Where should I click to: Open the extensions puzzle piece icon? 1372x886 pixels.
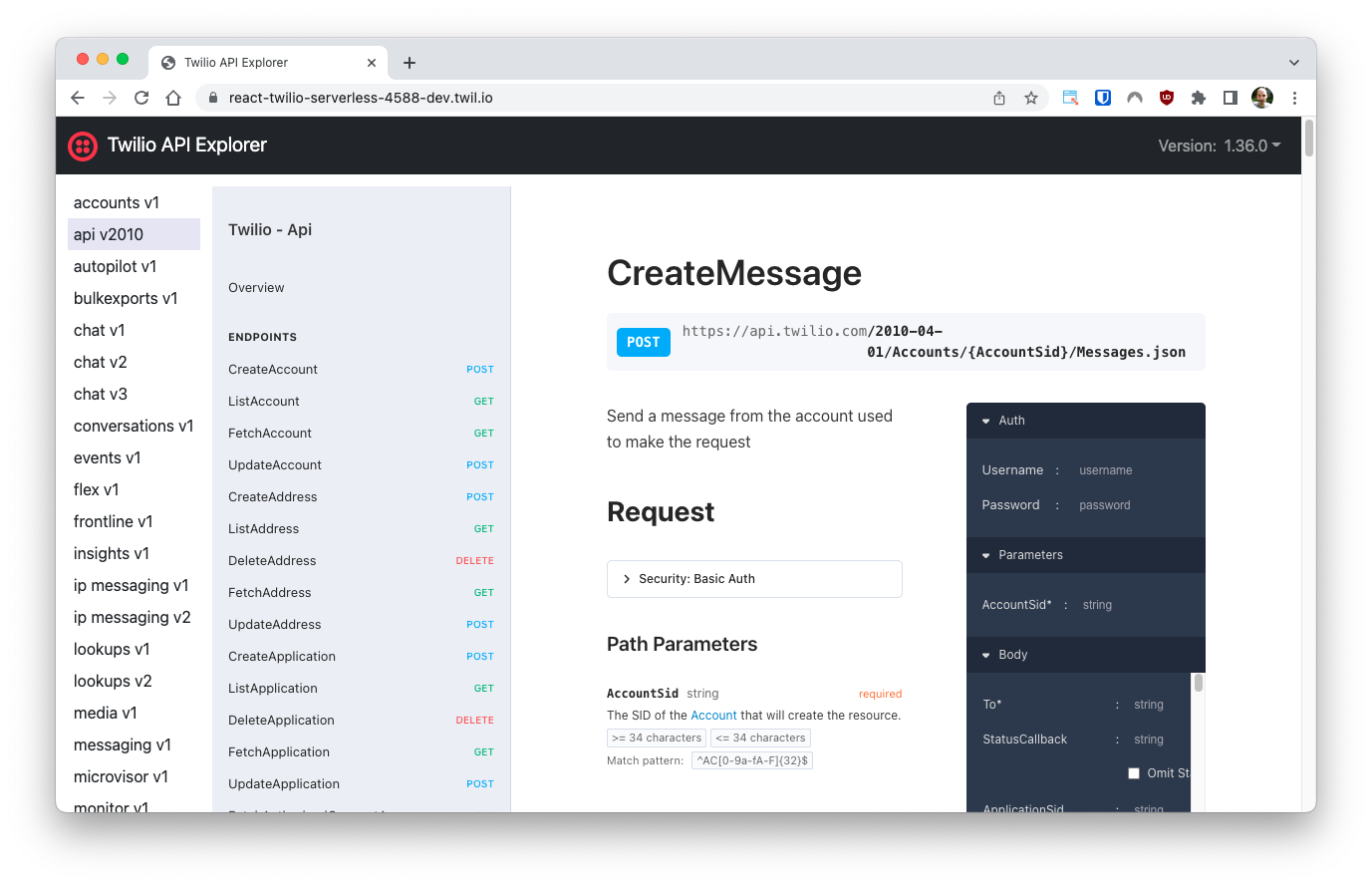[1199, 98]
